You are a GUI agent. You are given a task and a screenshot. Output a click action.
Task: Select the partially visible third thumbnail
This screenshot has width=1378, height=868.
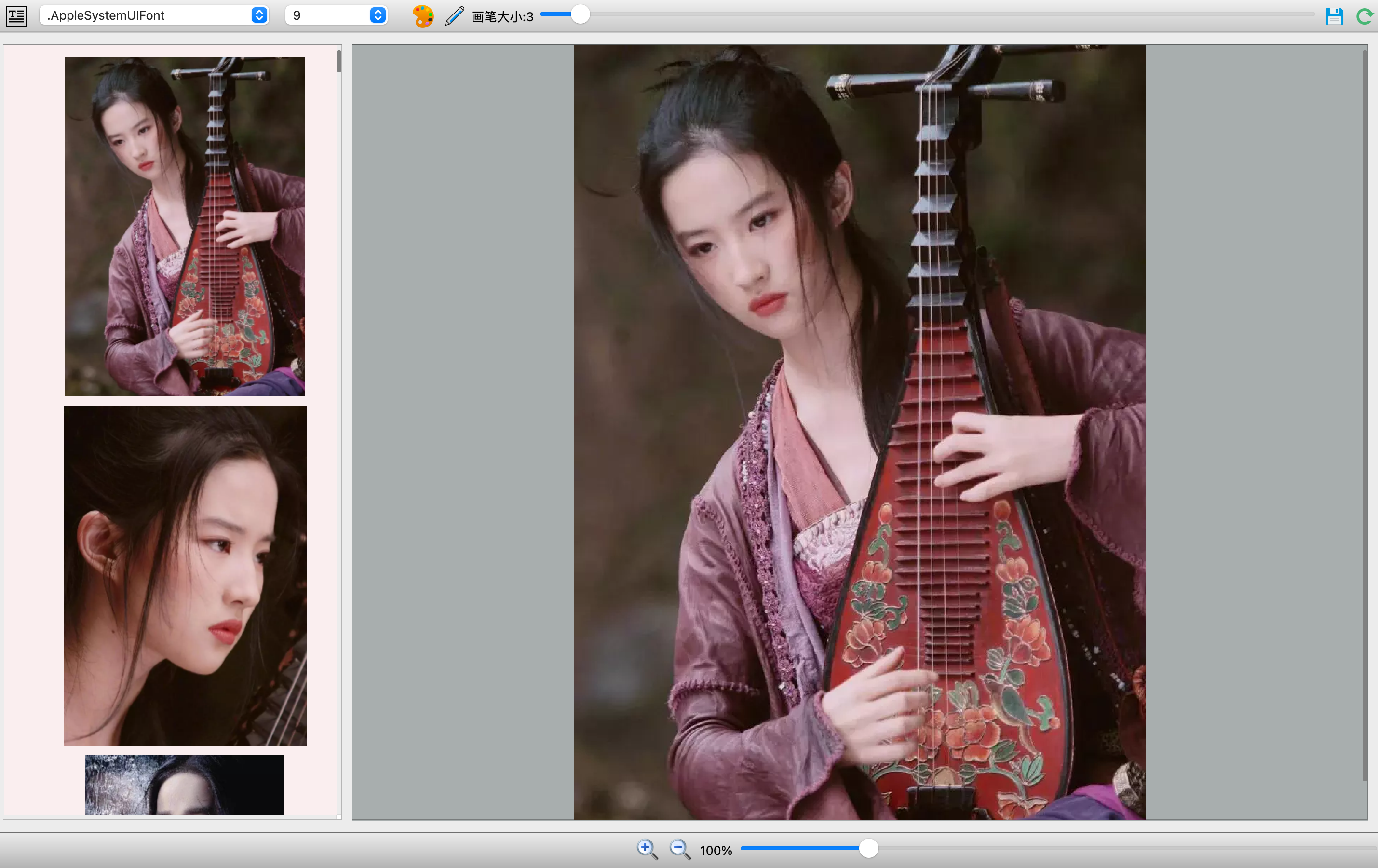click(x=184, y=785)
